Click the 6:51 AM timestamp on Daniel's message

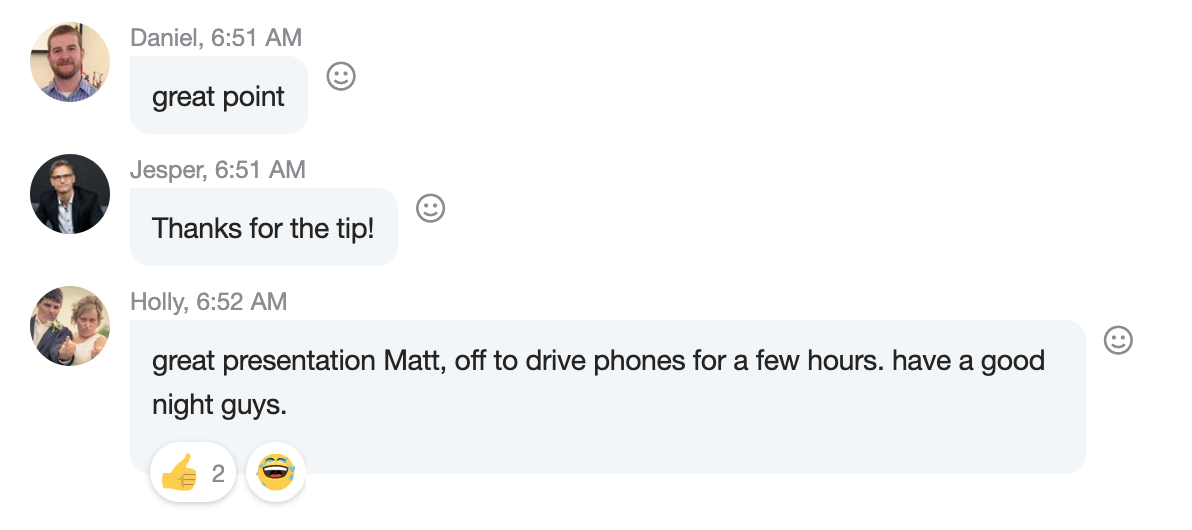click(255, 38)
